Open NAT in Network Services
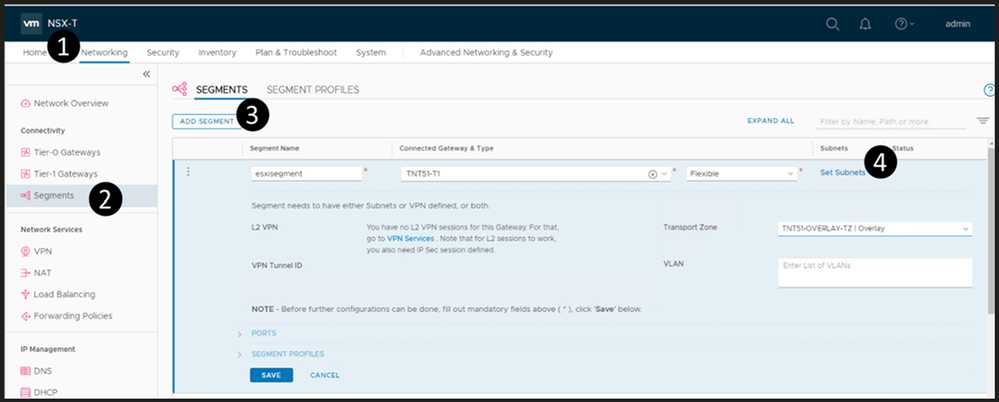 point(43,273)
